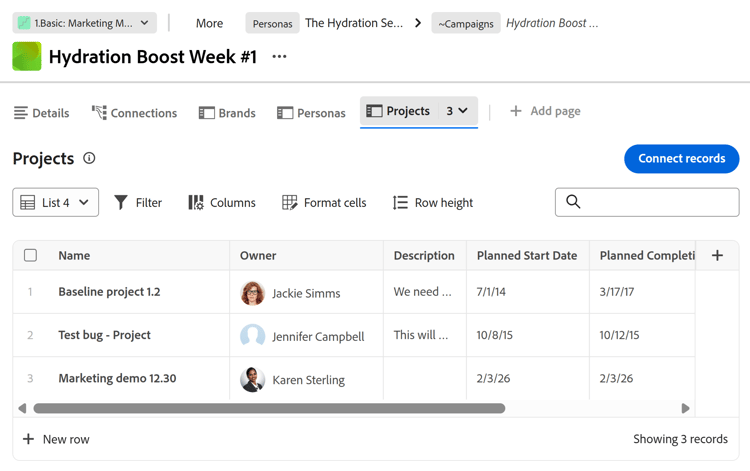This screenshot has width=750, height=471.
Task: Click the Jackie Simms owner name
Action: 306,293
